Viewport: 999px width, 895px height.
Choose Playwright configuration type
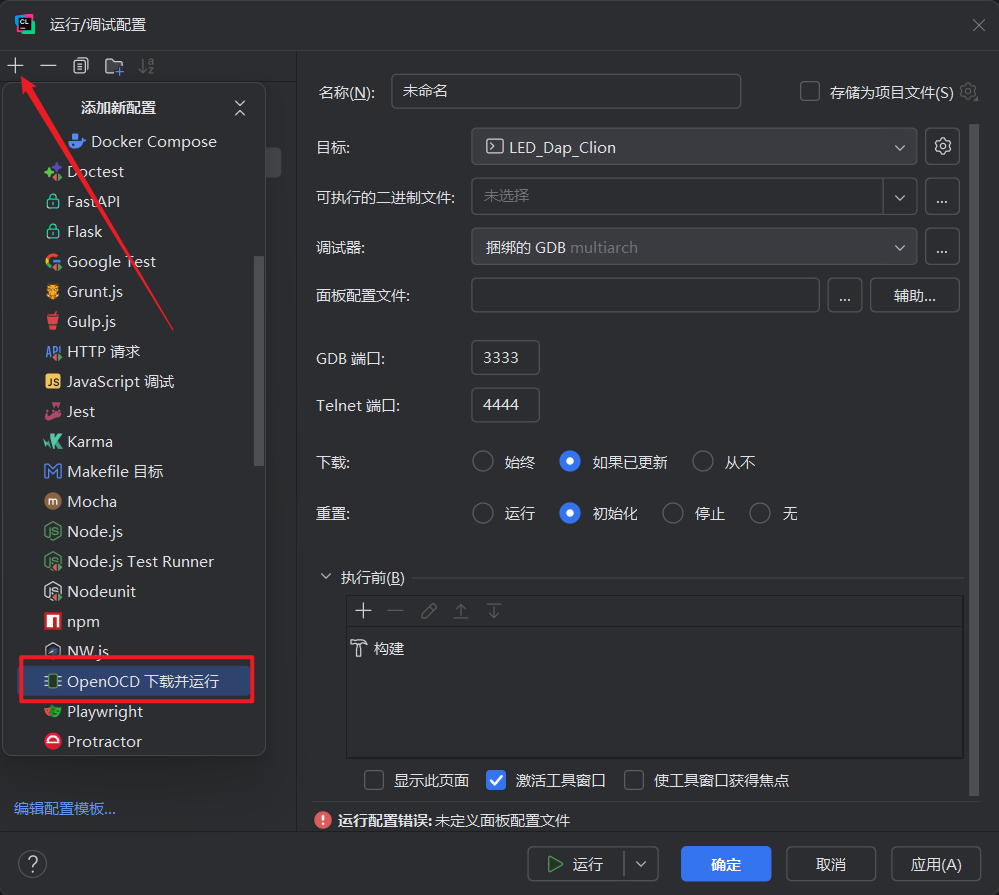94,711
